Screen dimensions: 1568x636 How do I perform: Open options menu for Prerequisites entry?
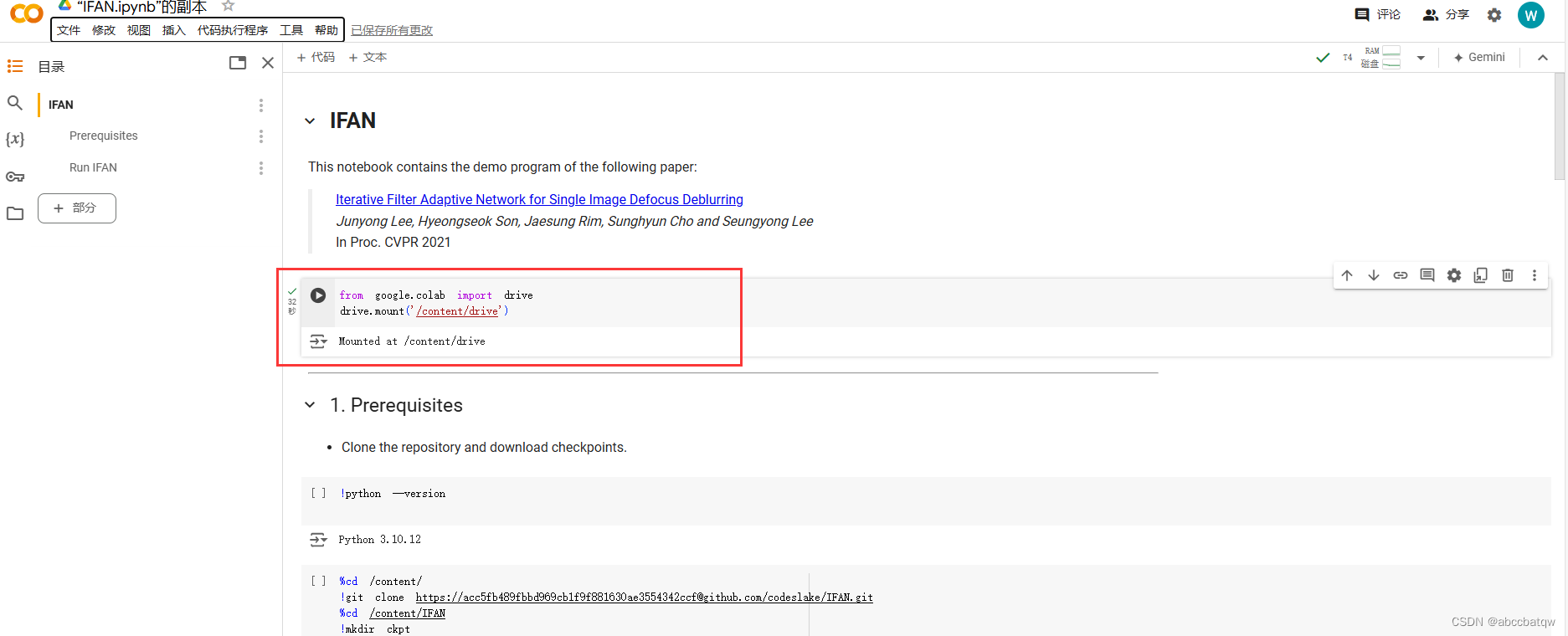(261, 136)
